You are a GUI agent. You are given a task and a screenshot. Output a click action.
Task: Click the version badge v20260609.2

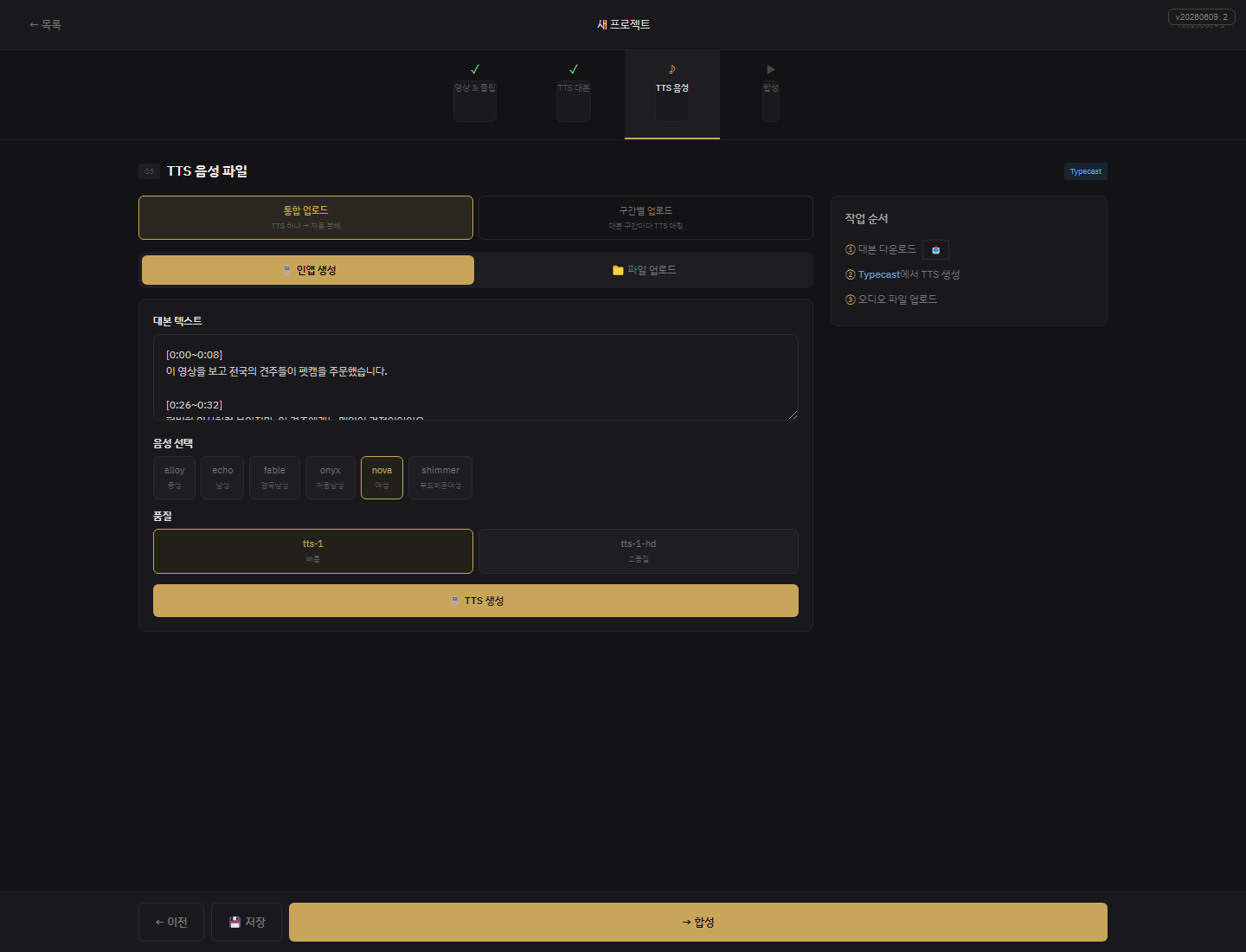coord(1201,16)
